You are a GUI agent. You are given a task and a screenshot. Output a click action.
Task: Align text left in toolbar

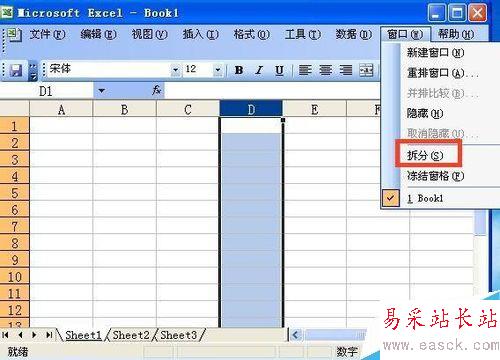click(x=305, y=70)
